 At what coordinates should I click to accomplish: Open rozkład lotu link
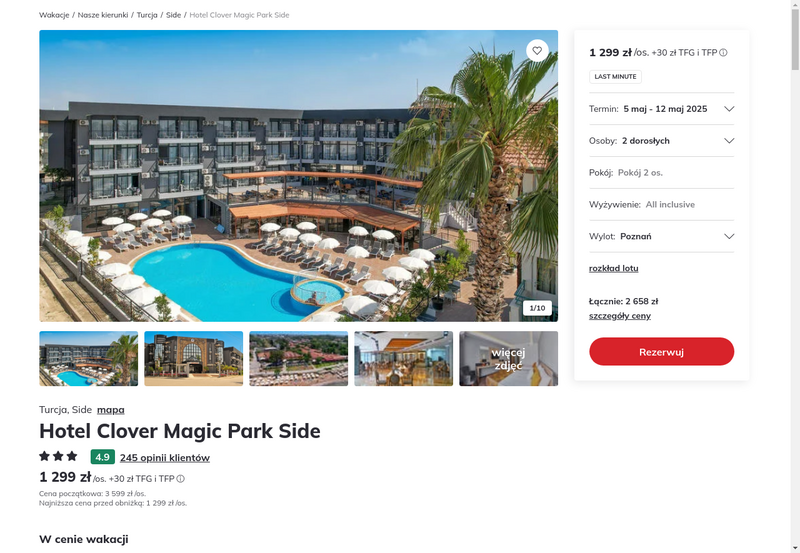[613, 268]
